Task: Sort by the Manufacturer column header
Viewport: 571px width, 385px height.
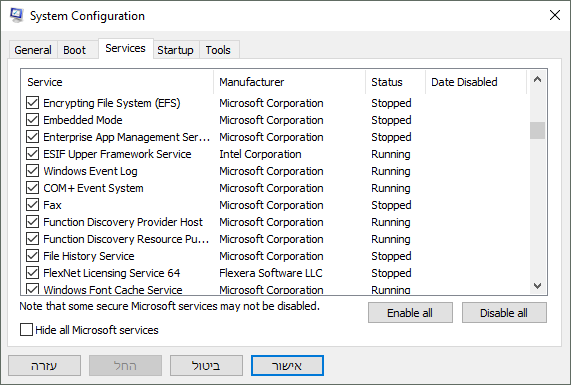Action: click(x=290, y=82)
